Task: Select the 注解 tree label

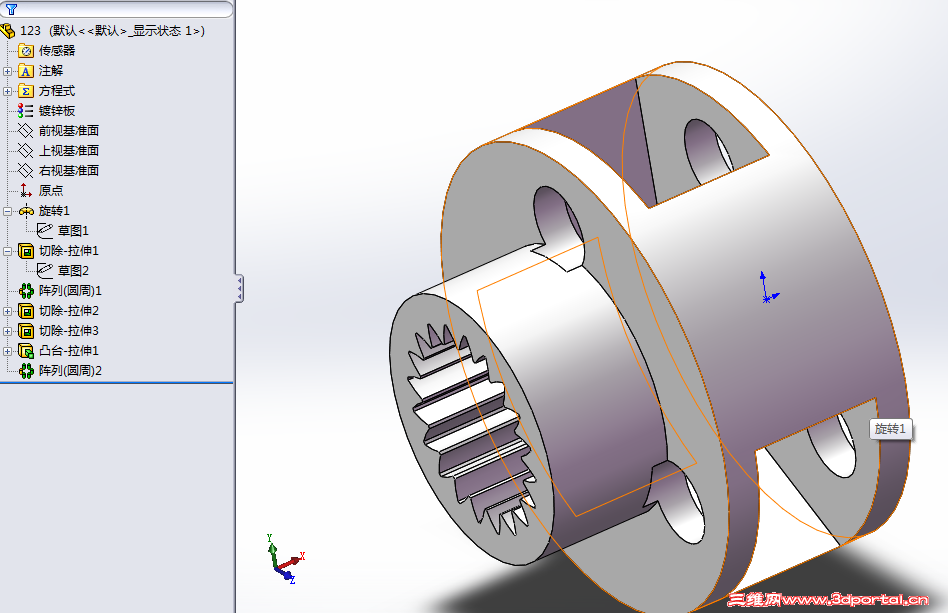Action: tap(51, 71)
